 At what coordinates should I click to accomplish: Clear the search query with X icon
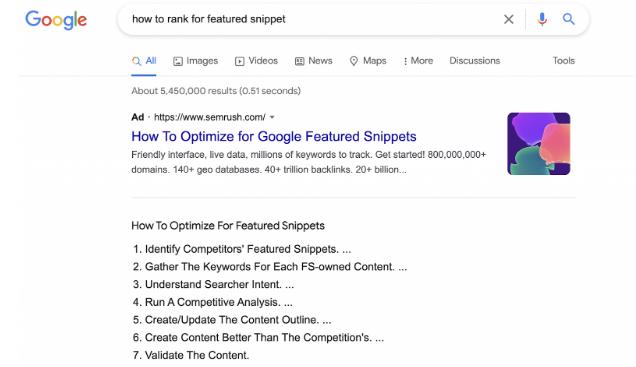(x=509, y=19)
